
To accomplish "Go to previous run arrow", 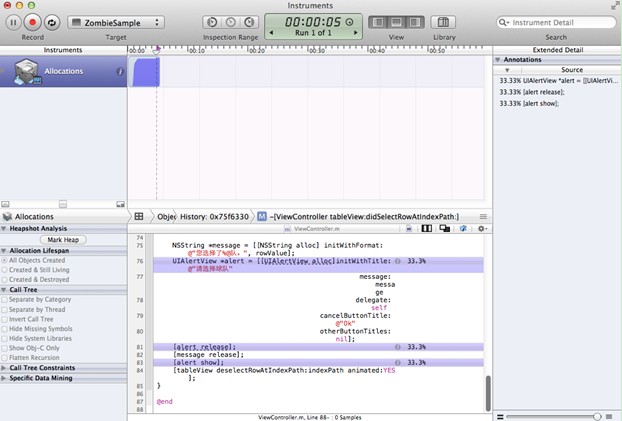I will coord(271,33).
